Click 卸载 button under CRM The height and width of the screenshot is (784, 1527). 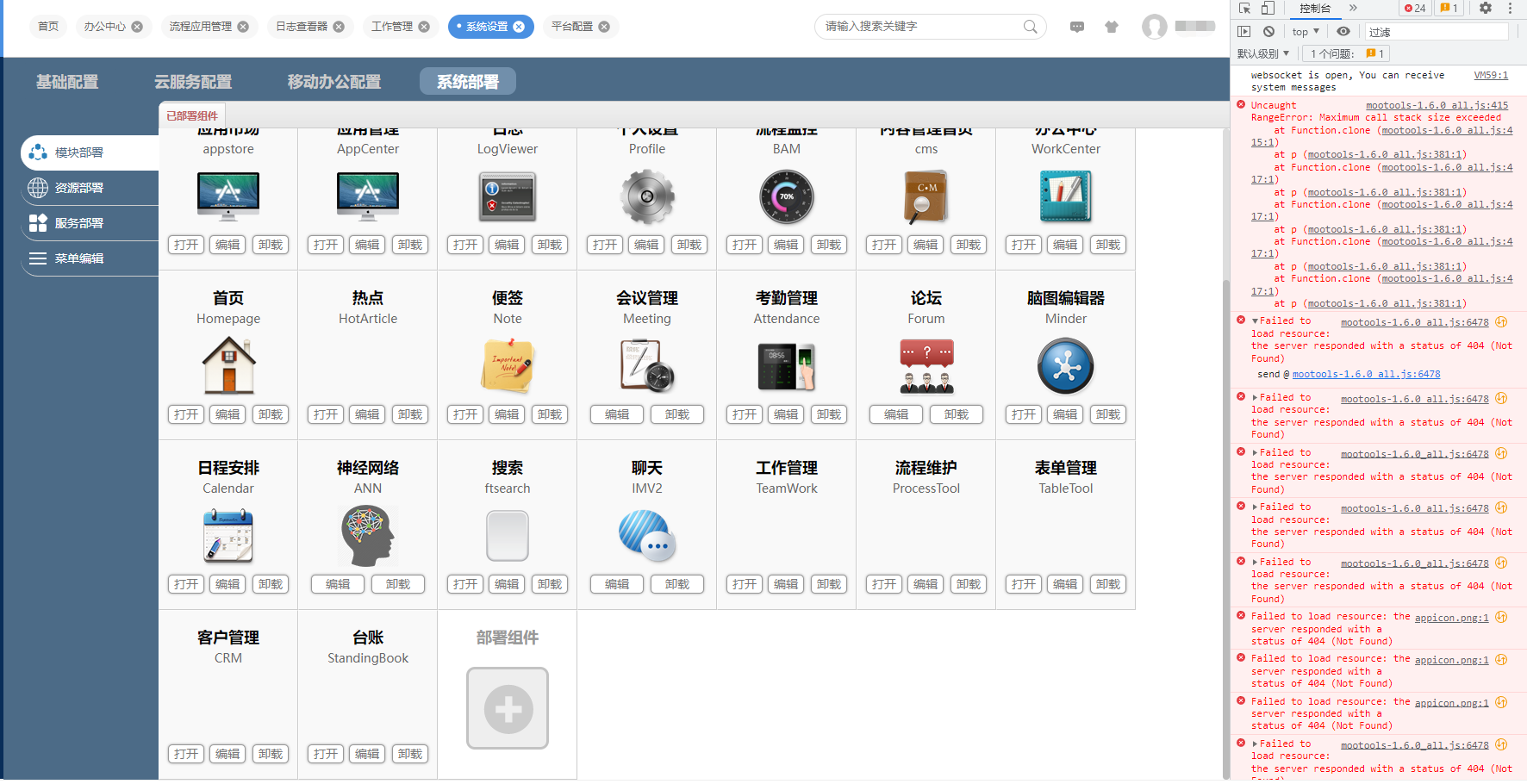pyautogui.click(x=270, y=754)
